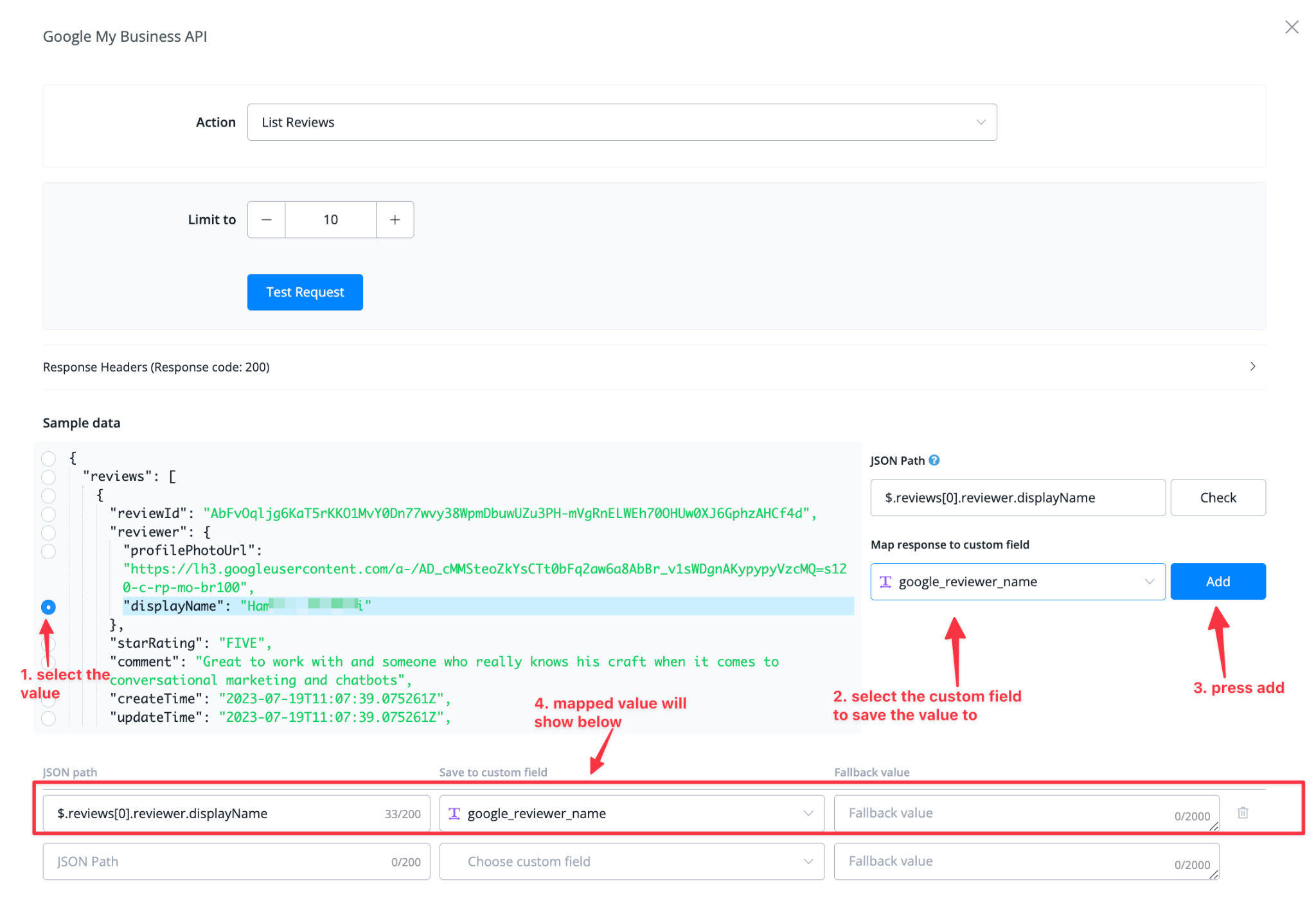Click the text-type icon in Map response dropdown

[885, 582]
